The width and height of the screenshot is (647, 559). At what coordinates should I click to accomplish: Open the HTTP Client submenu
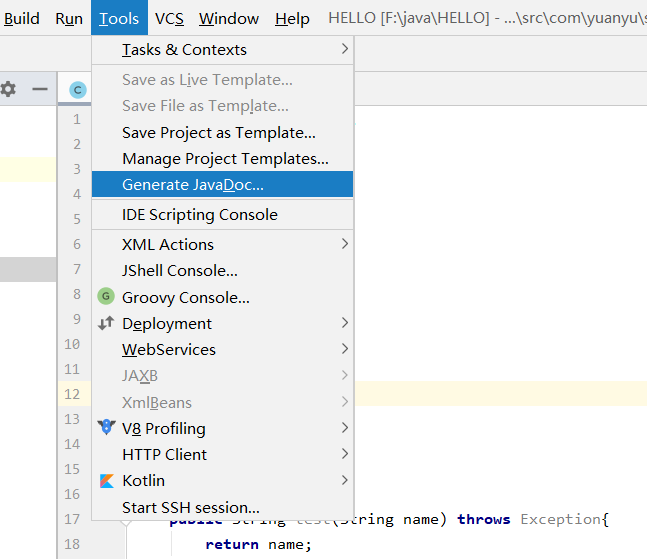tap(164, 455)
